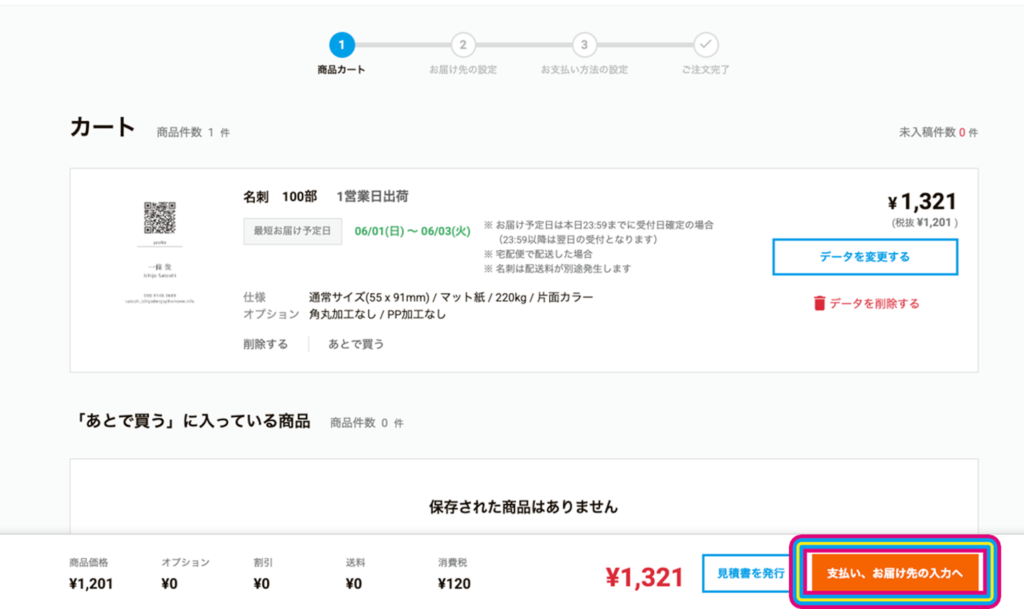Click the note 宅配便で配送した場合
Screen dimensions: 1024x609
click(x=538, y=254)
